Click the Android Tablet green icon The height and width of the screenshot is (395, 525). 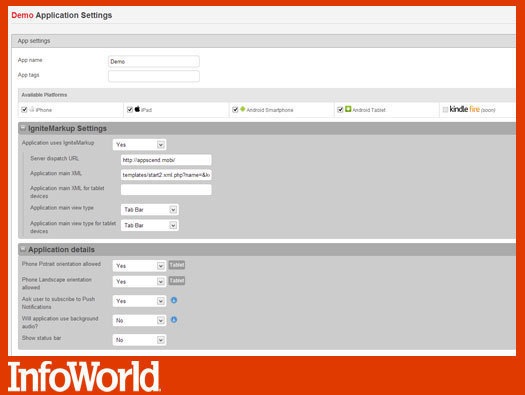pyautogui.click(x=348, y=109)
